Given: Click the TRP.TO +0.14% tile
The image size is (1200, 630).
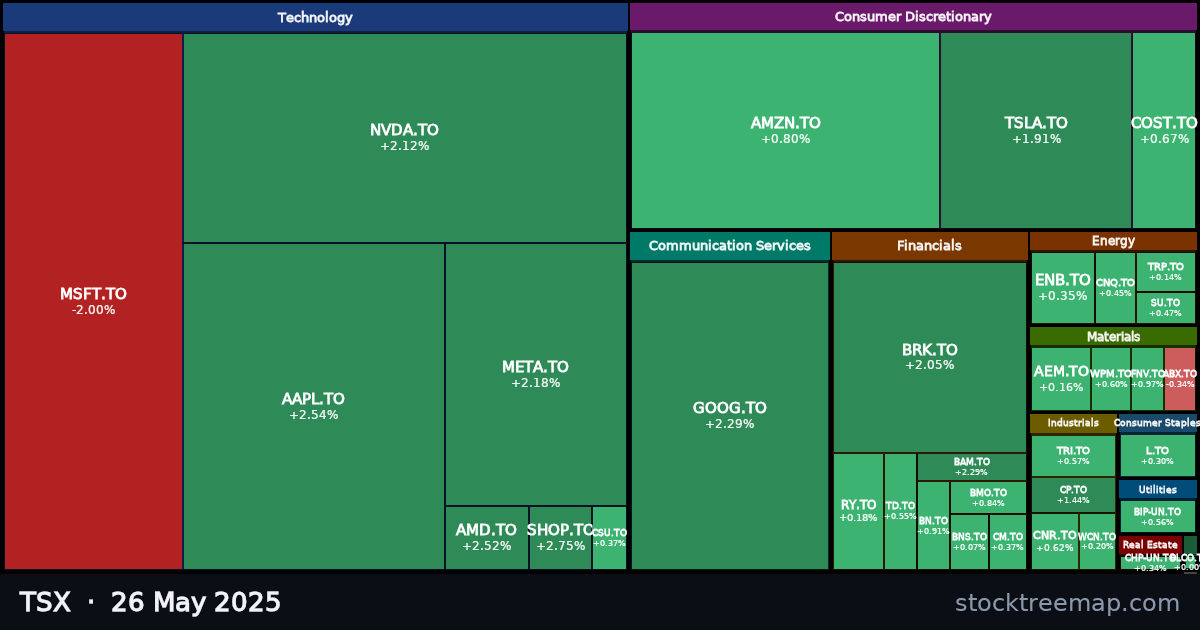Looking at the screenshot, I should [x=1166, y=272].
